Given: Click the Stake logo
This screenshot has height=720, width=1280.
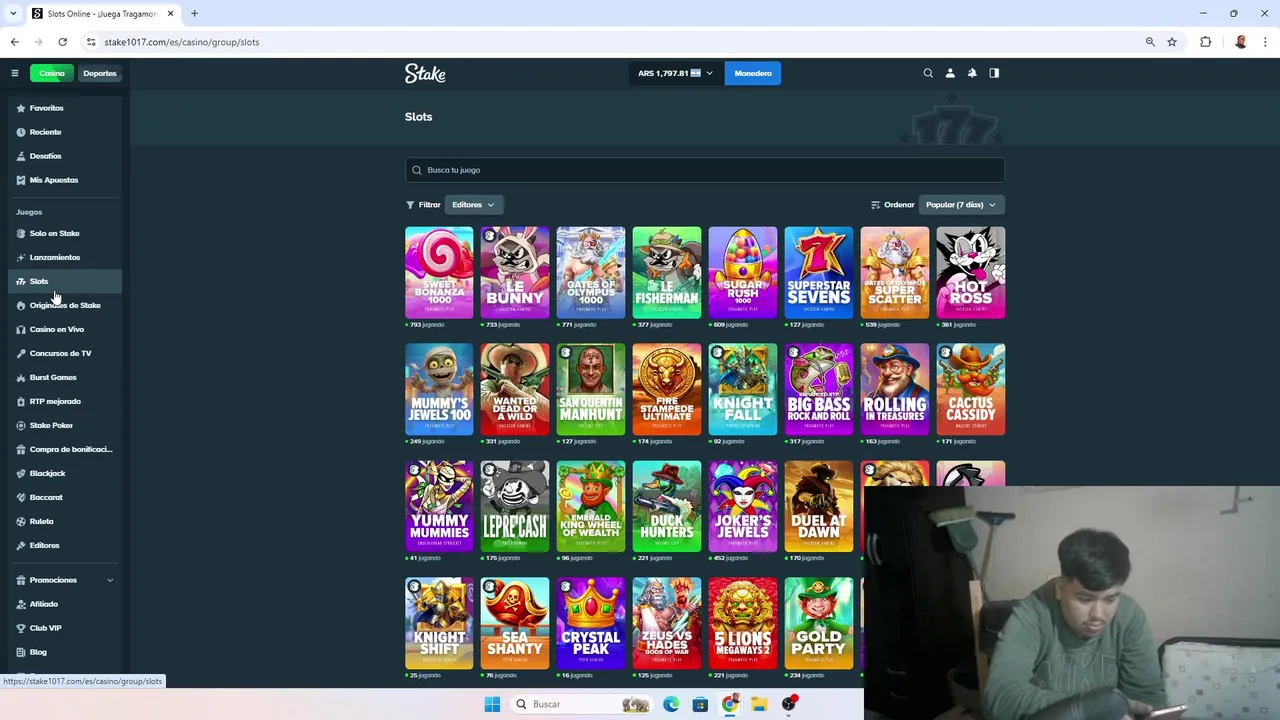Looking at the screenshot, I should click(425, 73).
